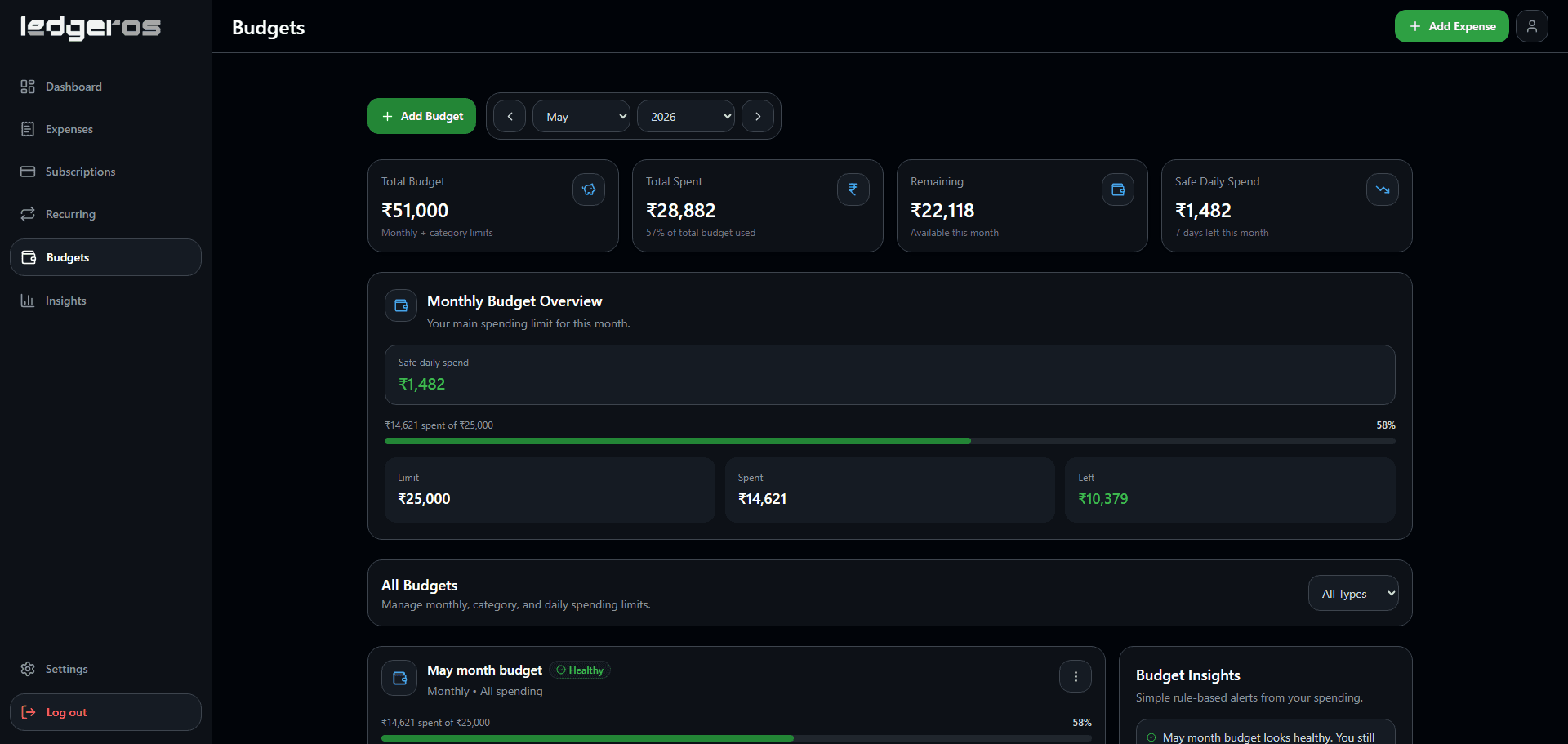Open the month dropdown showing May

click(x=581, y=116)
